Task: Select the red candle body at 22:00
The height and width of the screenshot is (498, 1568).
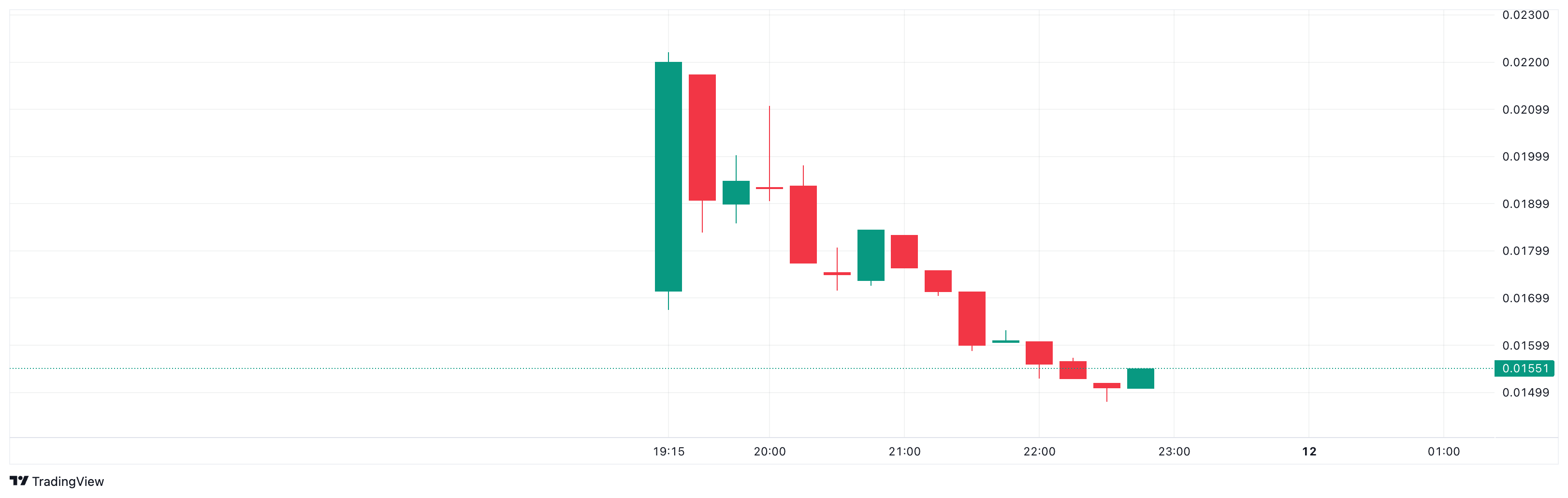Action: (1039, 352)
